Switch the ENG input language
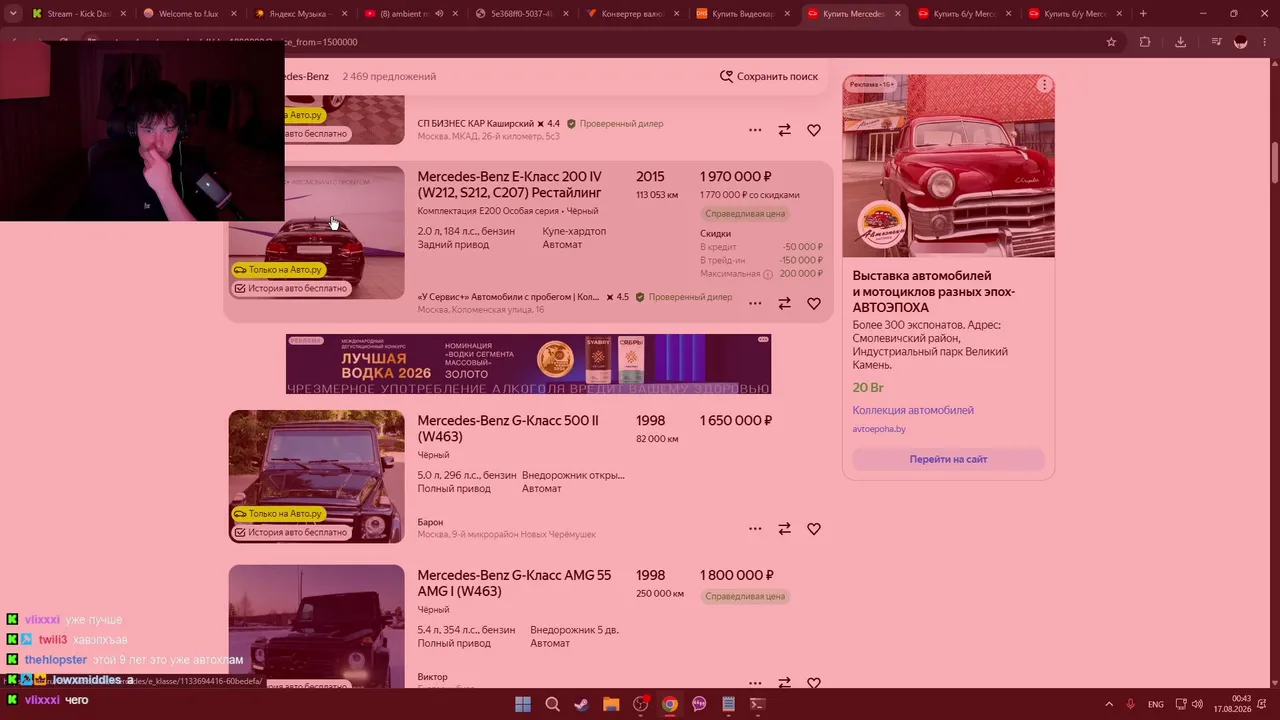Viewport: 1280px width, 720px height. click(1156, 704)
